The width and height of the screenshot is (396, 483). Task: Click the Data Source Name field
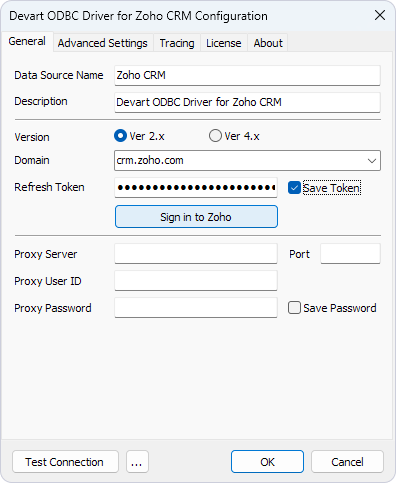[247, 75]
